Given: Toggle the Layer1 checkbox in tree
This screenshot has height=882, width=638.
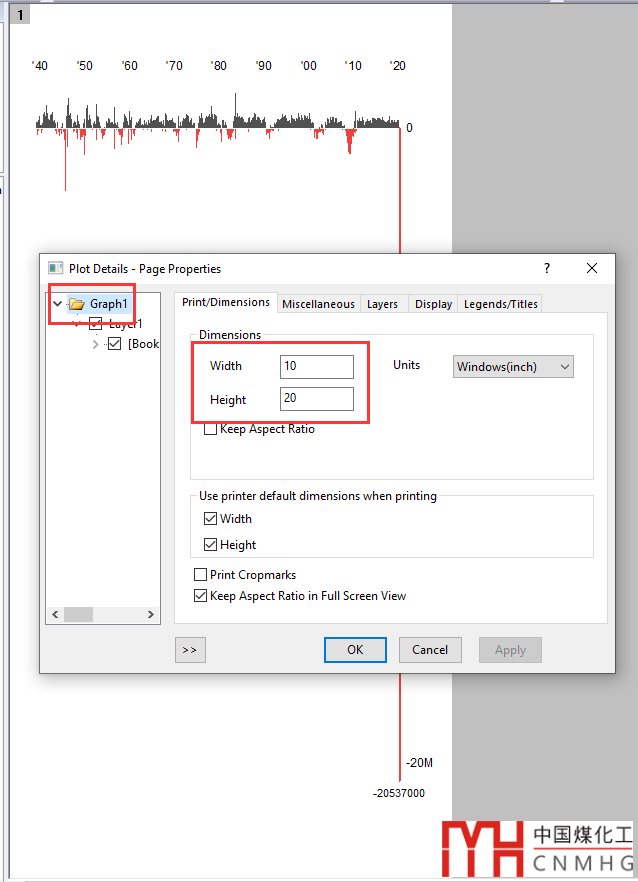Looking at the screenshot, I should click(x=96, y=323).
